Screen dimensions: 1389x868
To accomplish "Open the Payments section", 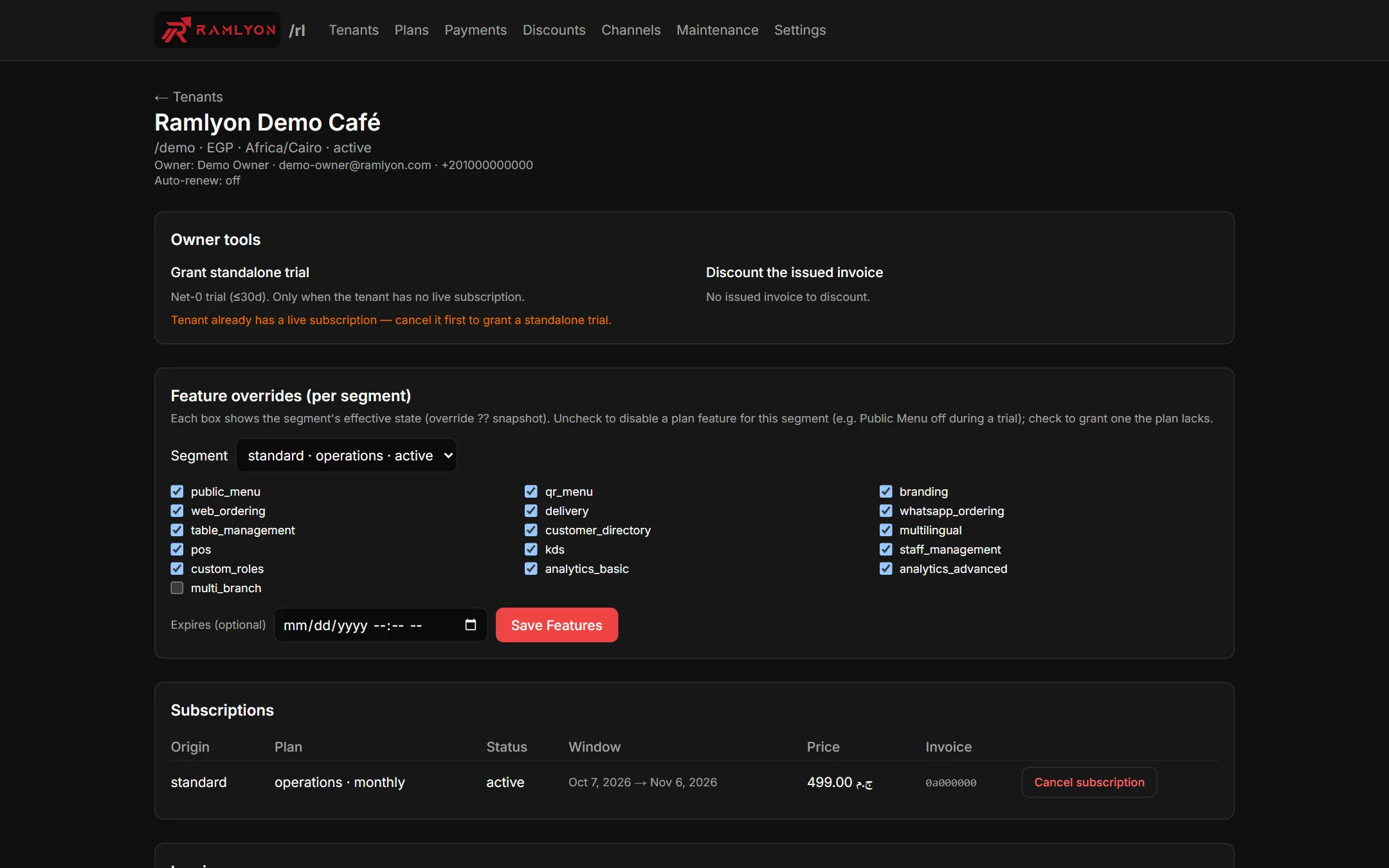I will click(x=475, y=30).
